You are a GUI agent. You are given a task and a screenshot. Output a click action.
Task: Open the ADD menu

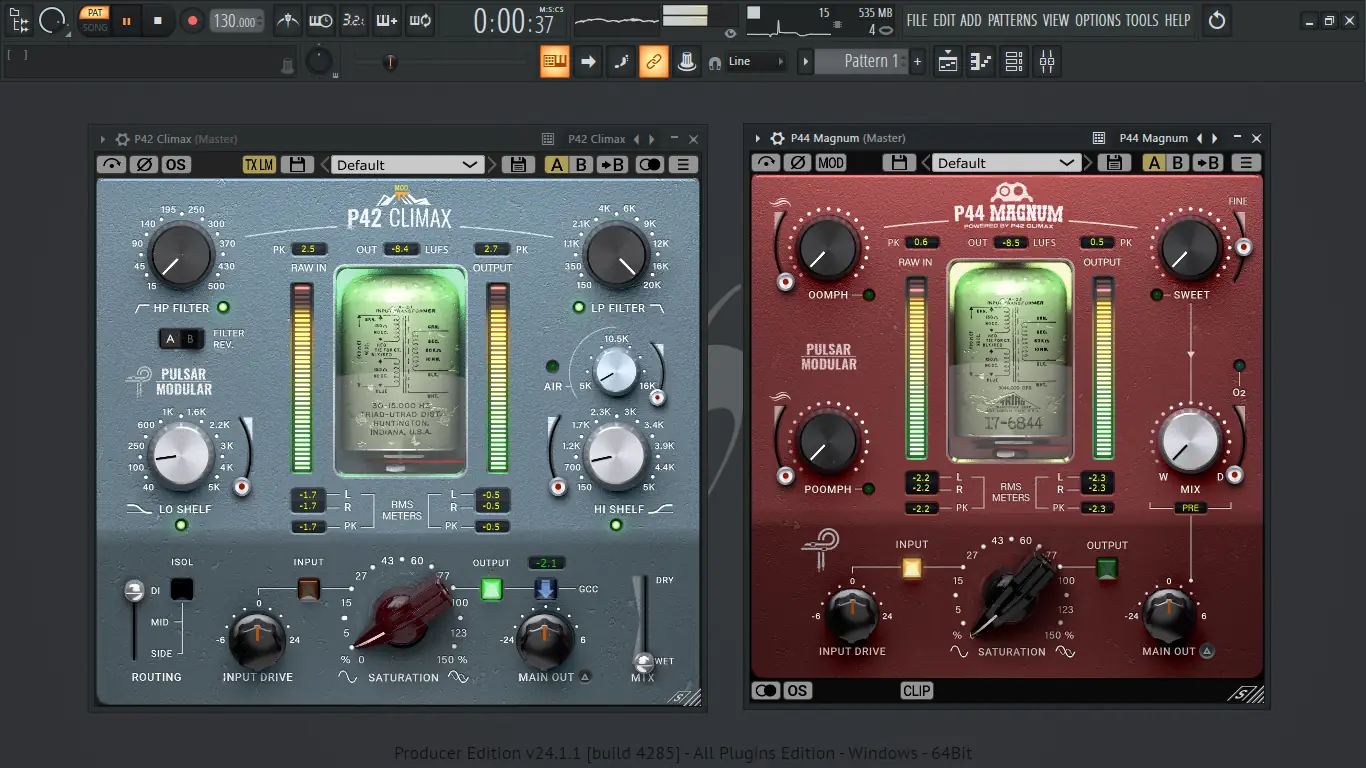tap(971, 20)
